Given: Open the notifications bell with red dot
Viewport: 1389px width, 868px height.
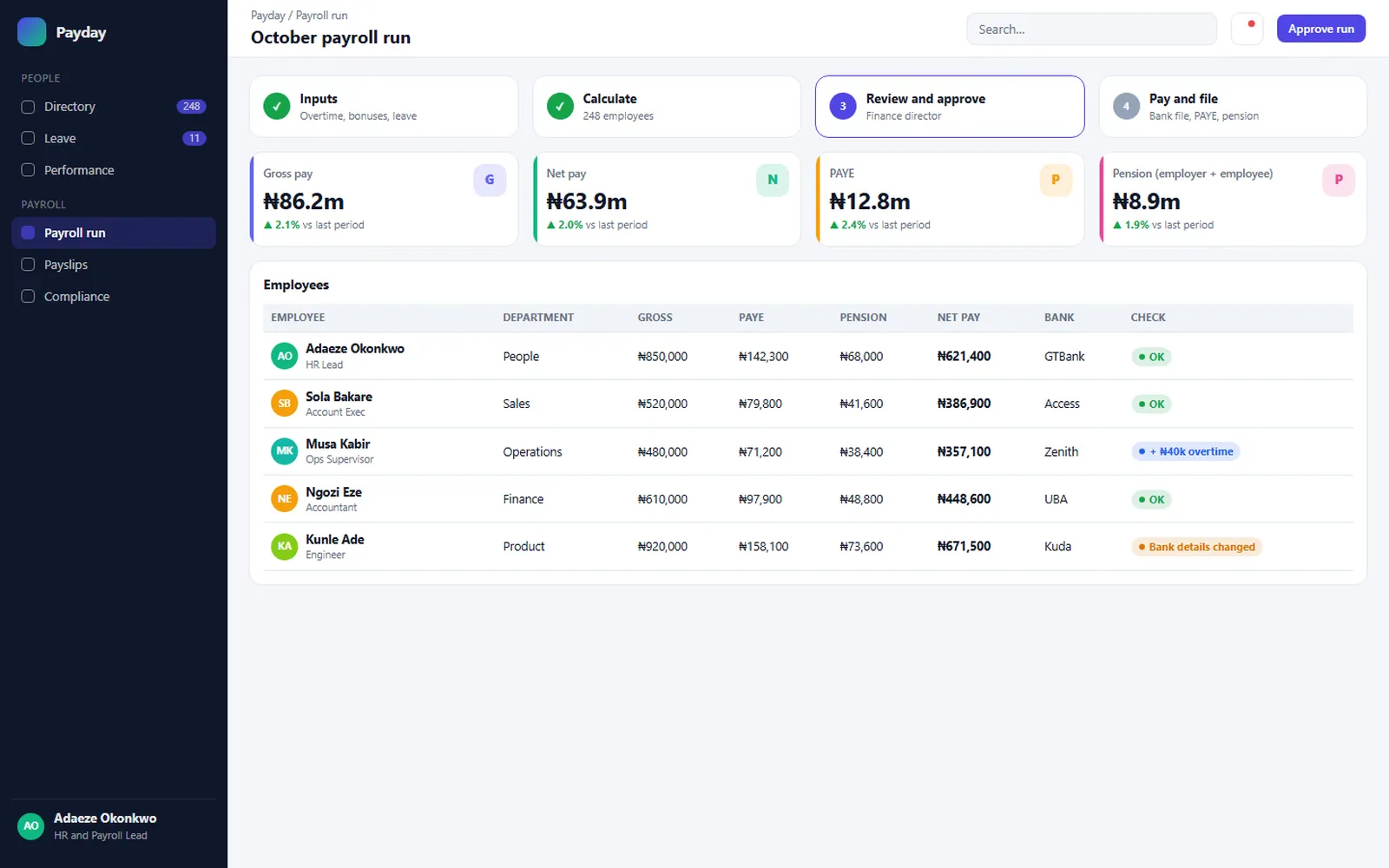Looking at the screenshot, I should [x=1247, y=29].
